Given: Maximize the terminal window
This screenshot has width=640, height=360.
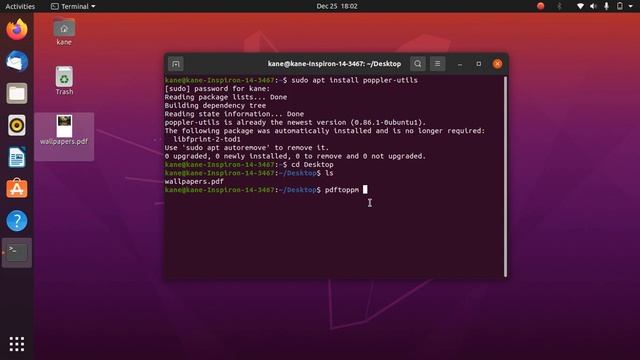Looking at the screenshot, I should pyautogui.click(x=478, y=64).
